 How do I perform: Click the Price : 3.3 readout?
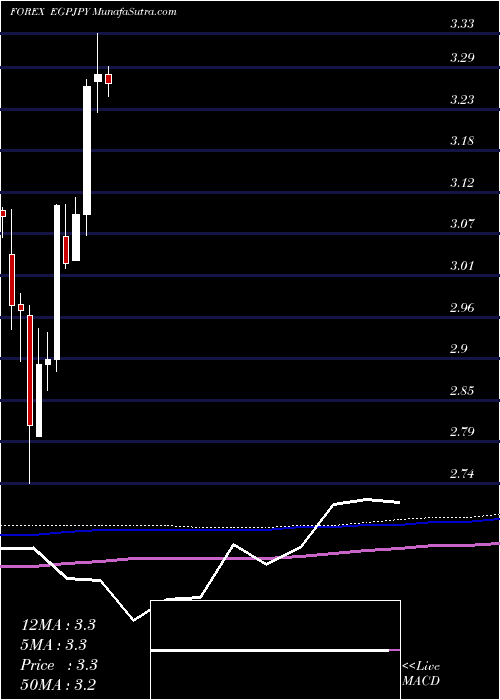[x=58, y=665]
